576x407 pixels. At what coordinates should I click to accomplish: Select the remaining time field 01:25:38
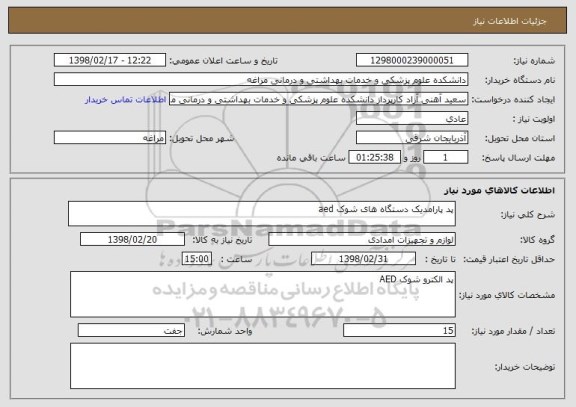(x=374, y=157)
